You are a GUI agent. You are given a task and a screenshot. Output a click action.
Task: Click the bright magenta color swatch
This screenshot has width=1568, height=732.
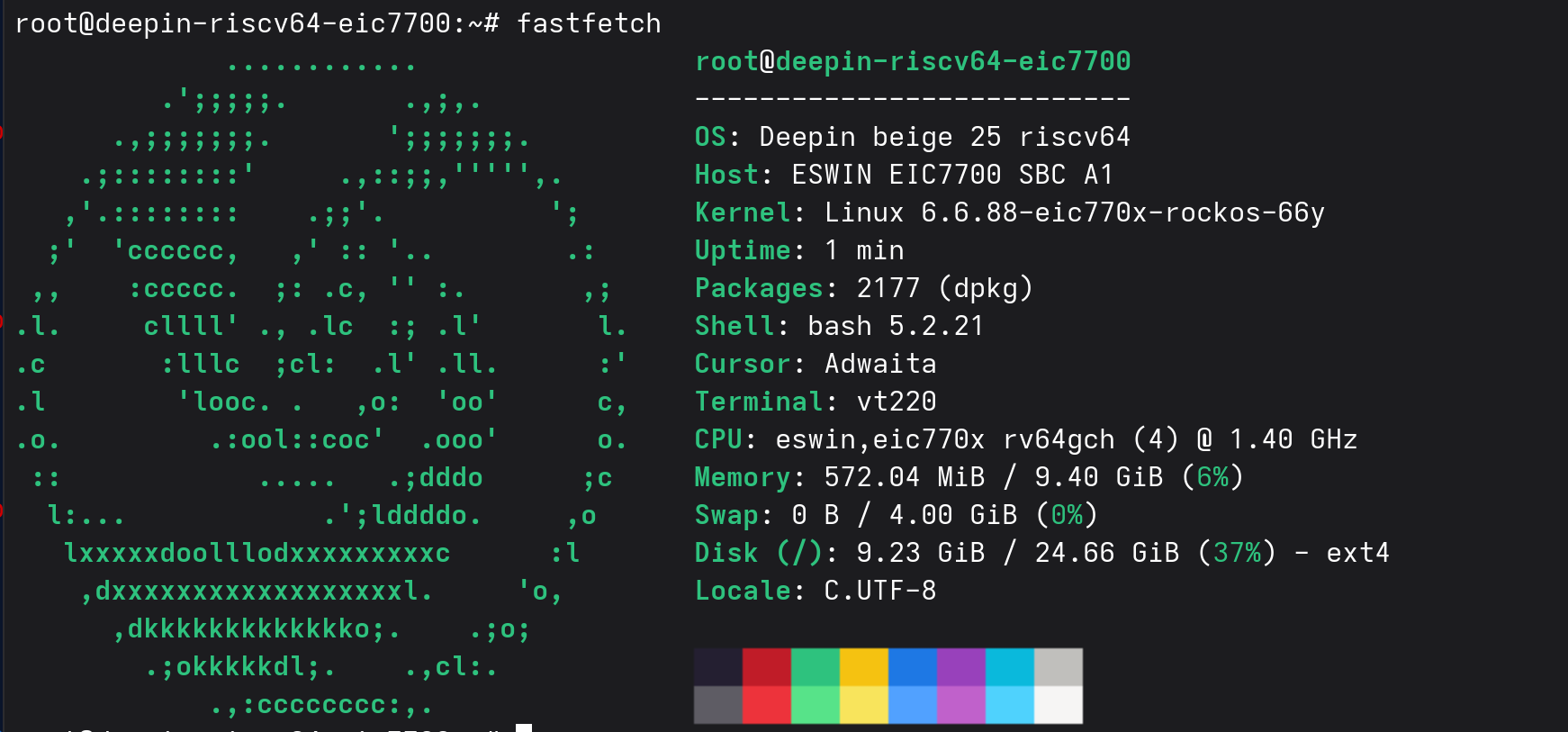coord(961,705)
